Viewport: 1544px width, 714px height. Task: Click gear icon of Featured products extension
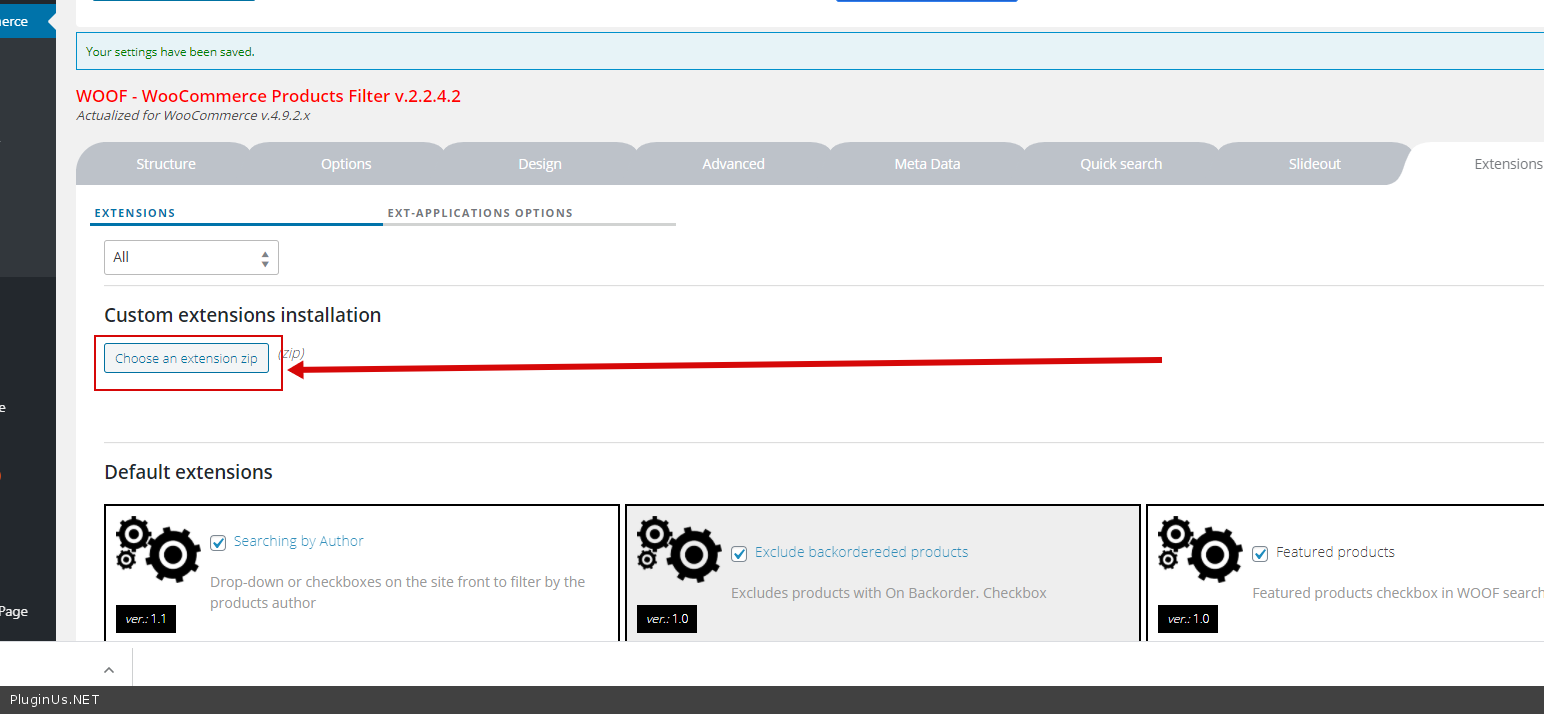coord(1200,549)
